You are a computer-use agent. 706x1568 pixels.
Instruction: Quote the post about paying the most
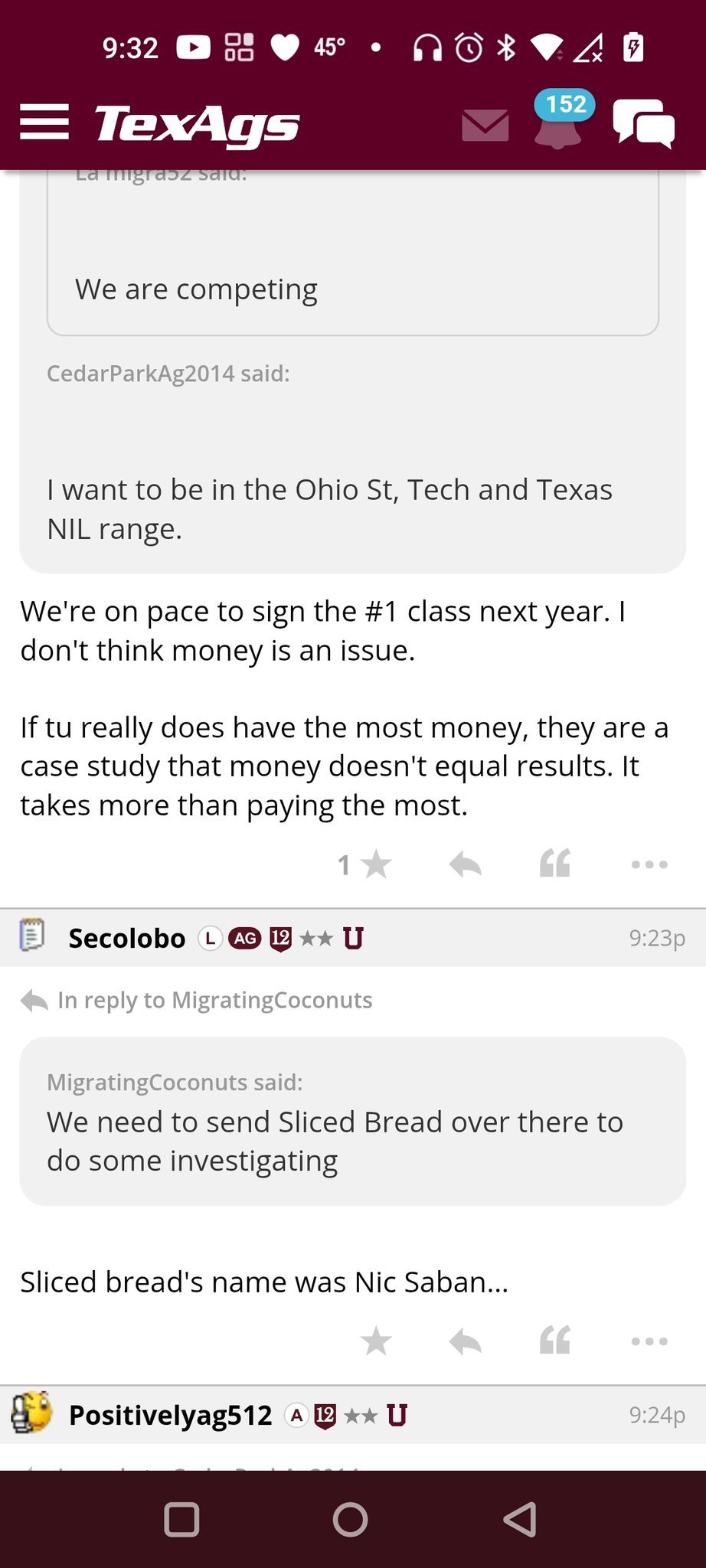coord(554,864)
